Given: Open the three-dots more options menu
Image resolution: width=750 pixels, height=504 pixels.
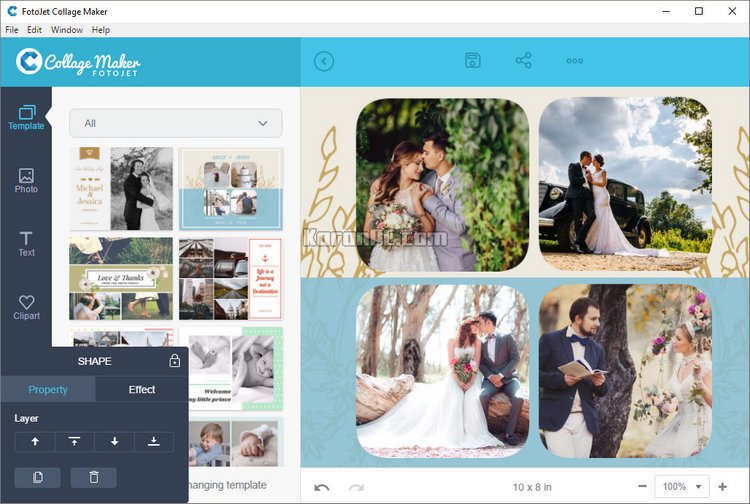Looking at the screenshot, I should [x=575, y=61].
